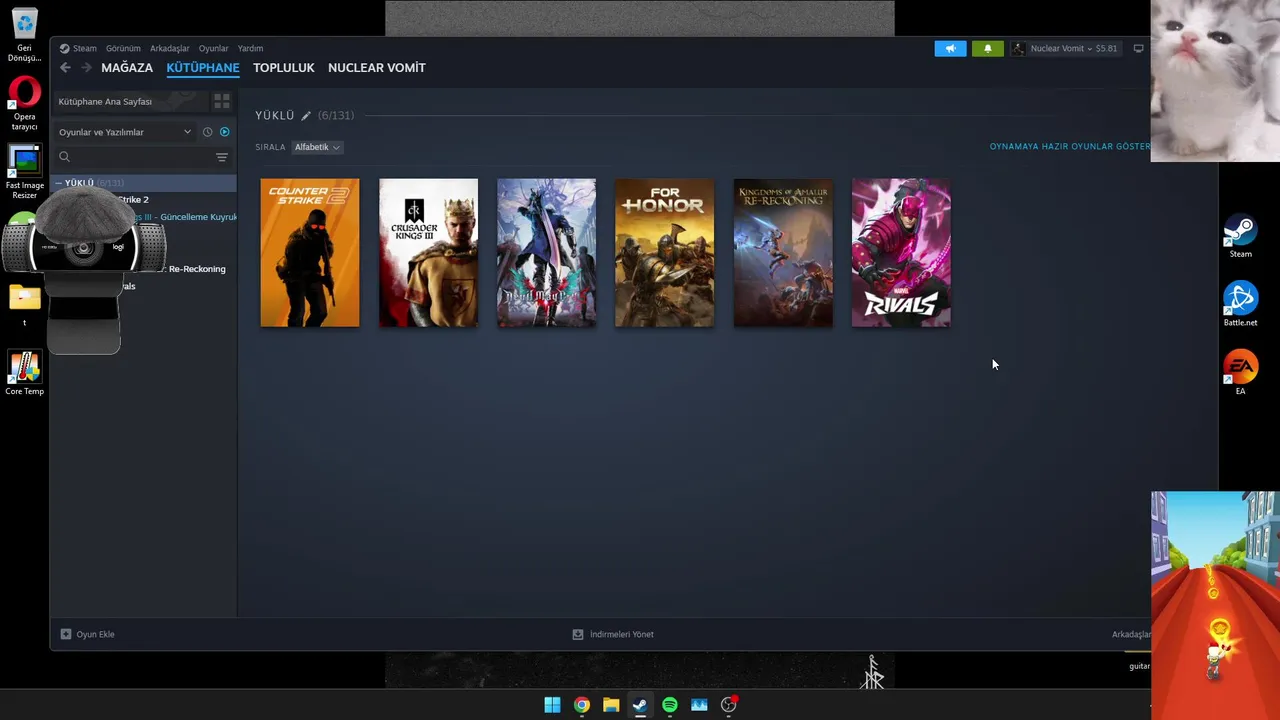This screenshot has width=1280, height=720.
Task: Select the Counter-Strike 2 cover art
Action: point(310,253)
